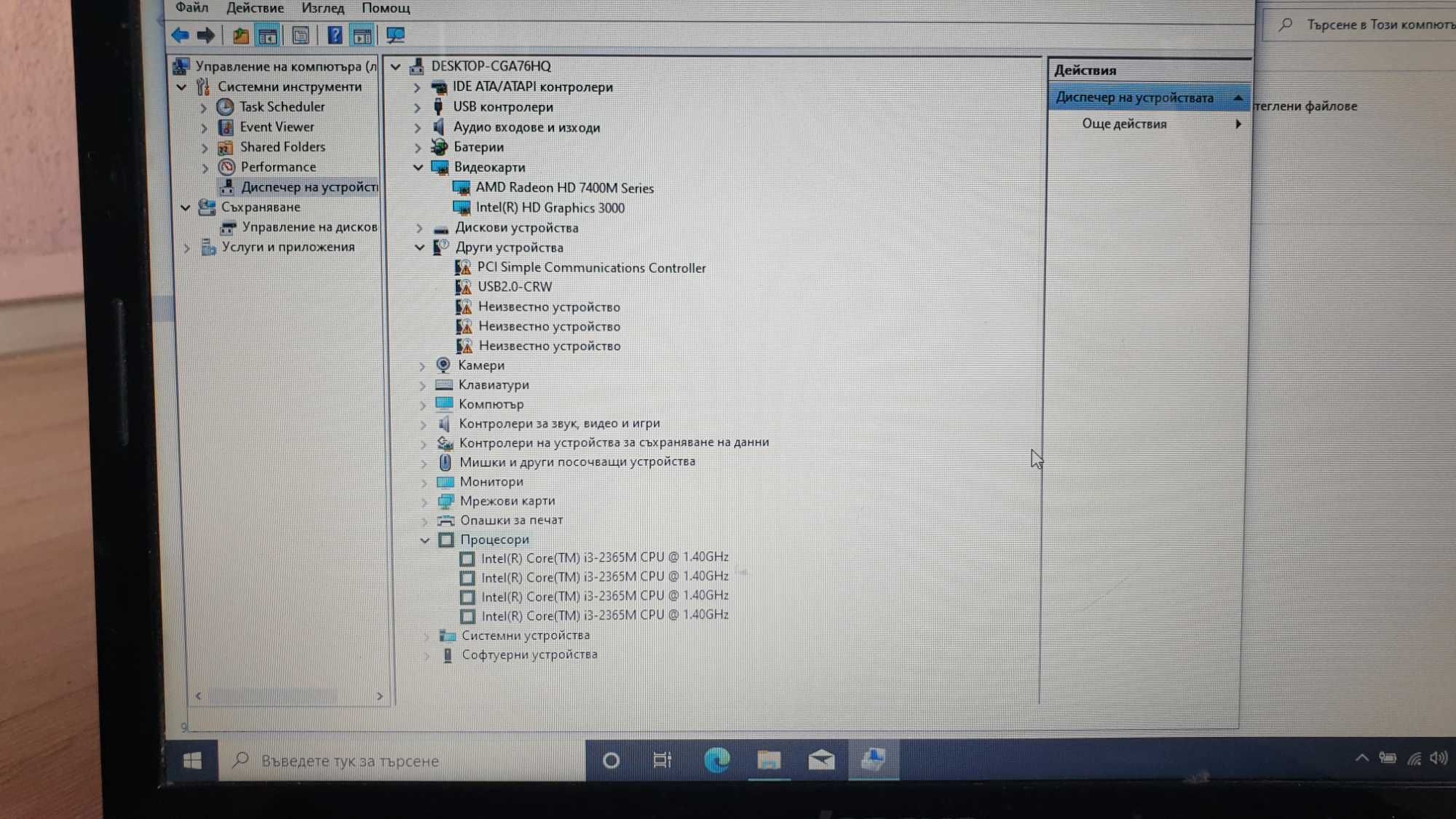Image resolution: width=1456 pixels, height=819 pixels.
Task: Collapse Процесори node
Action: pyautogui.click(x=424, y=540)
